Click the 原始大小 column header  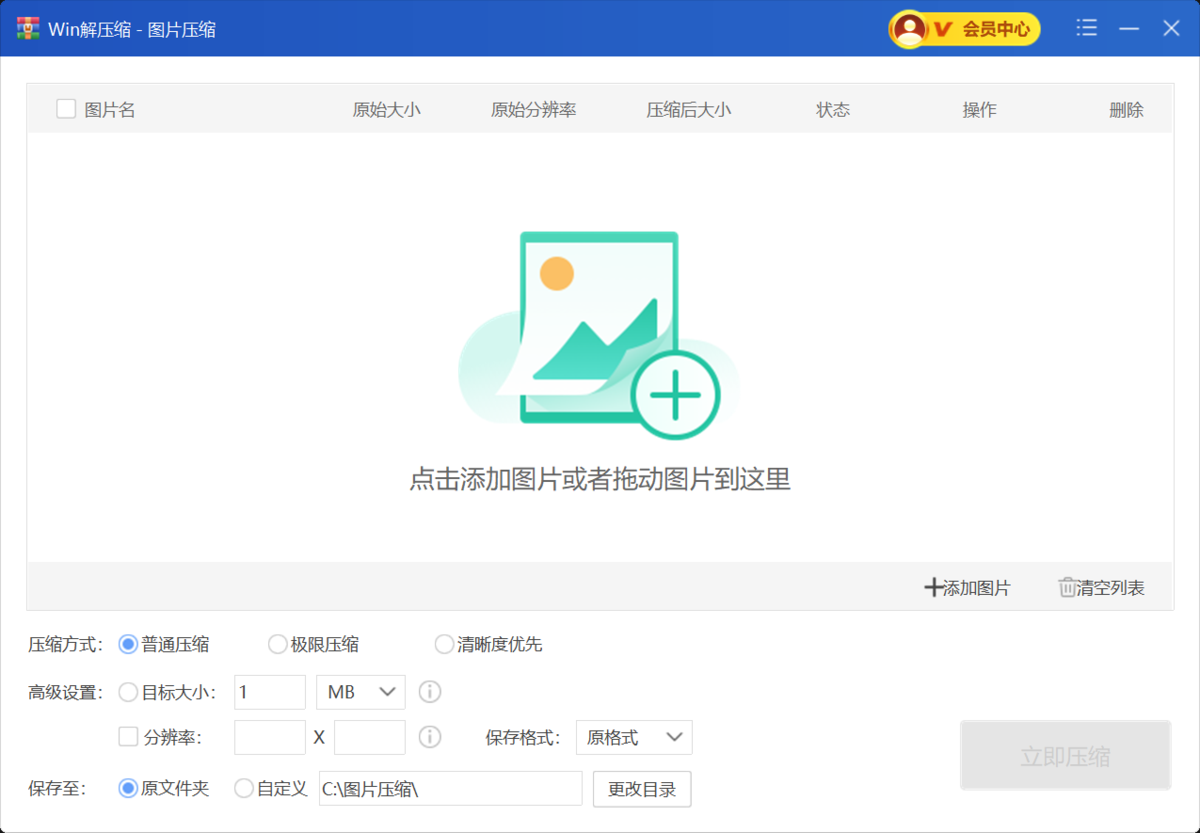(386, 110)
